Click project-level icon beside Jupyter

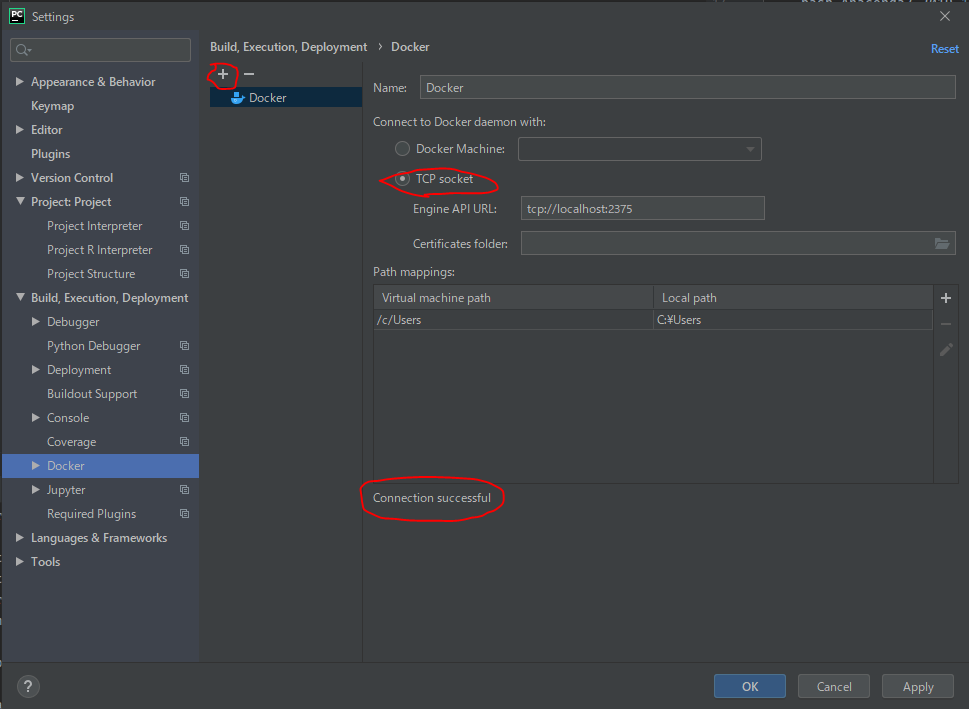[x=184, y=490]
